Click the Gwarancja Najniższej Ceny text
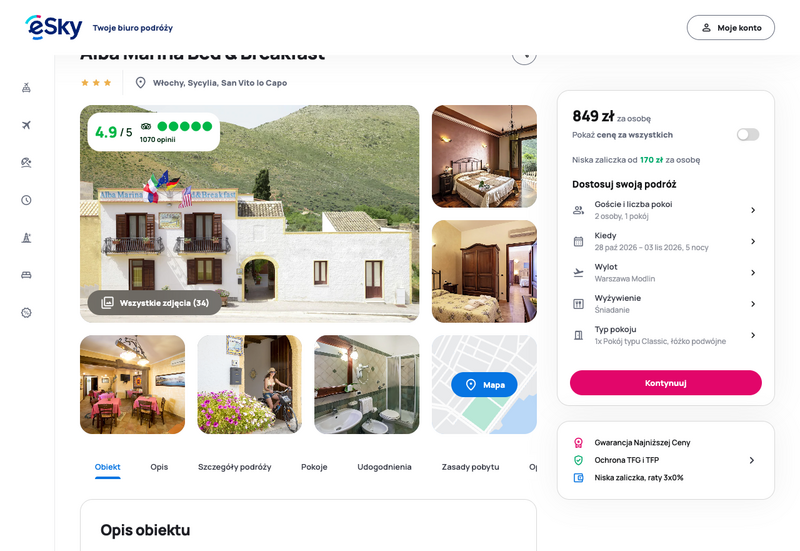The image size is (800, 551). click(x=642, y=443)
